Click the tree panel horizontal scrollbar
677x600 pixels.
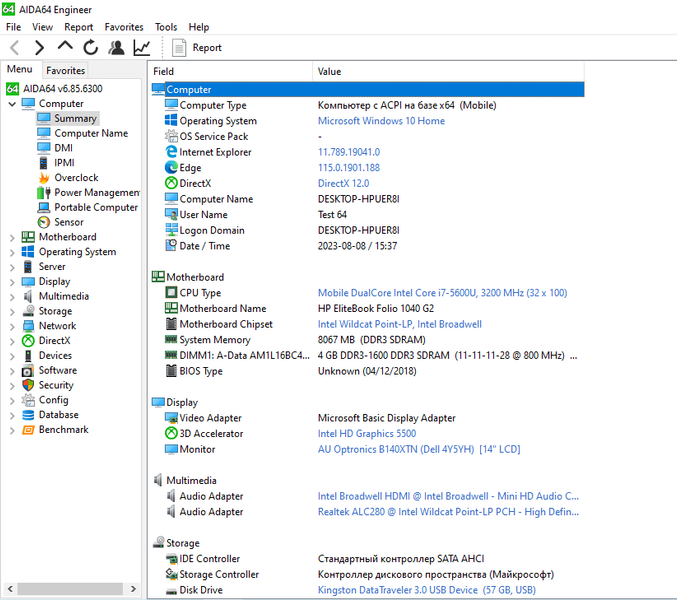(x=70, y=589)
